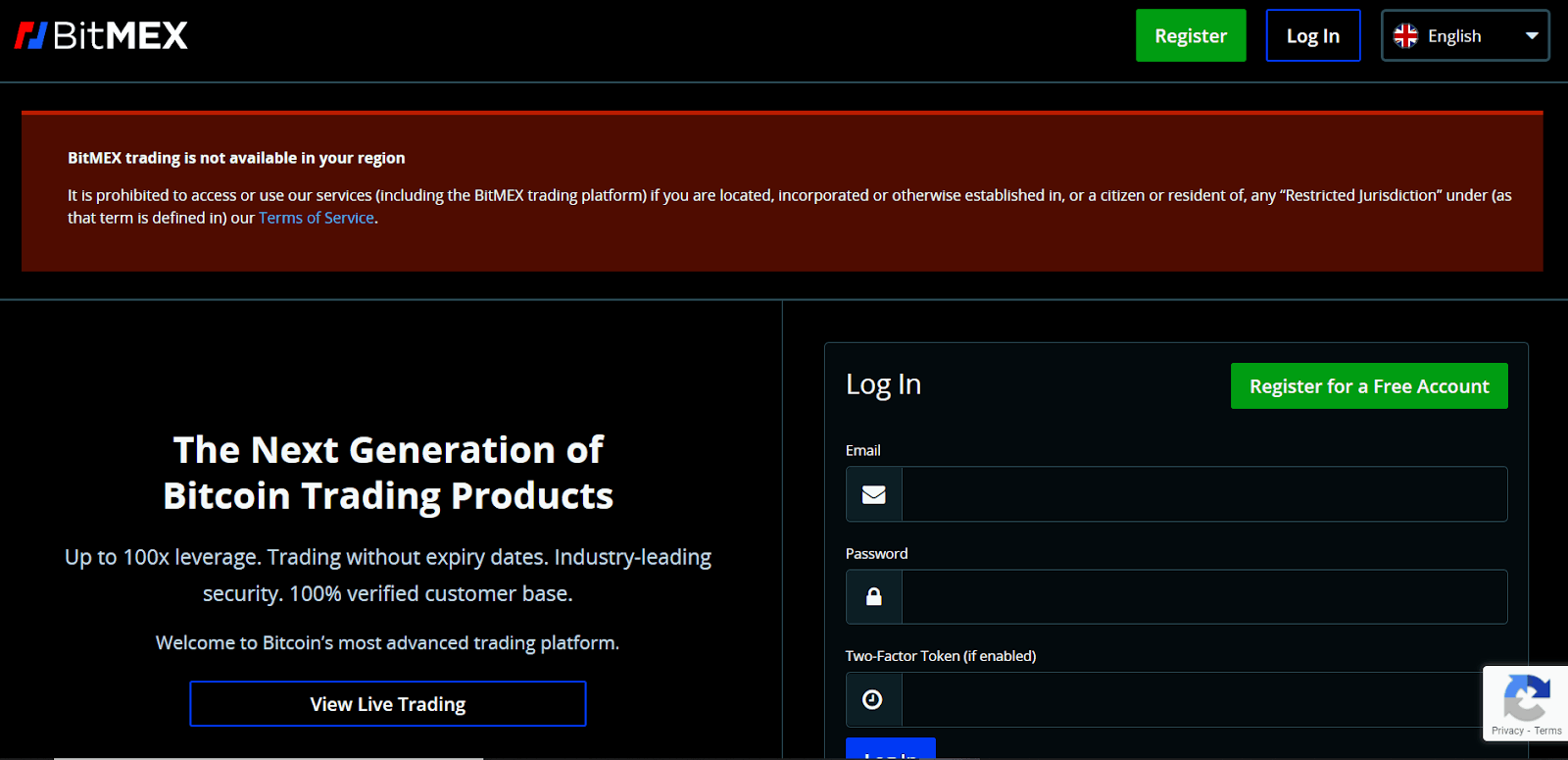Click the clock icon beside Two-Factor field
1568x760 pixels.
point(872,699)
